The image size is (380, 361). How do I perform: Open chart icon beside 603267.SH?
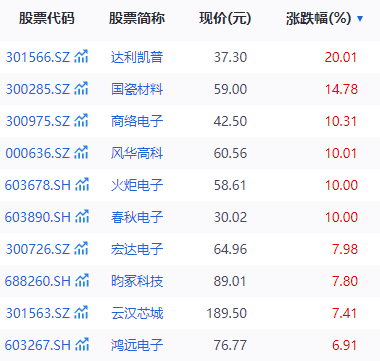82,344
